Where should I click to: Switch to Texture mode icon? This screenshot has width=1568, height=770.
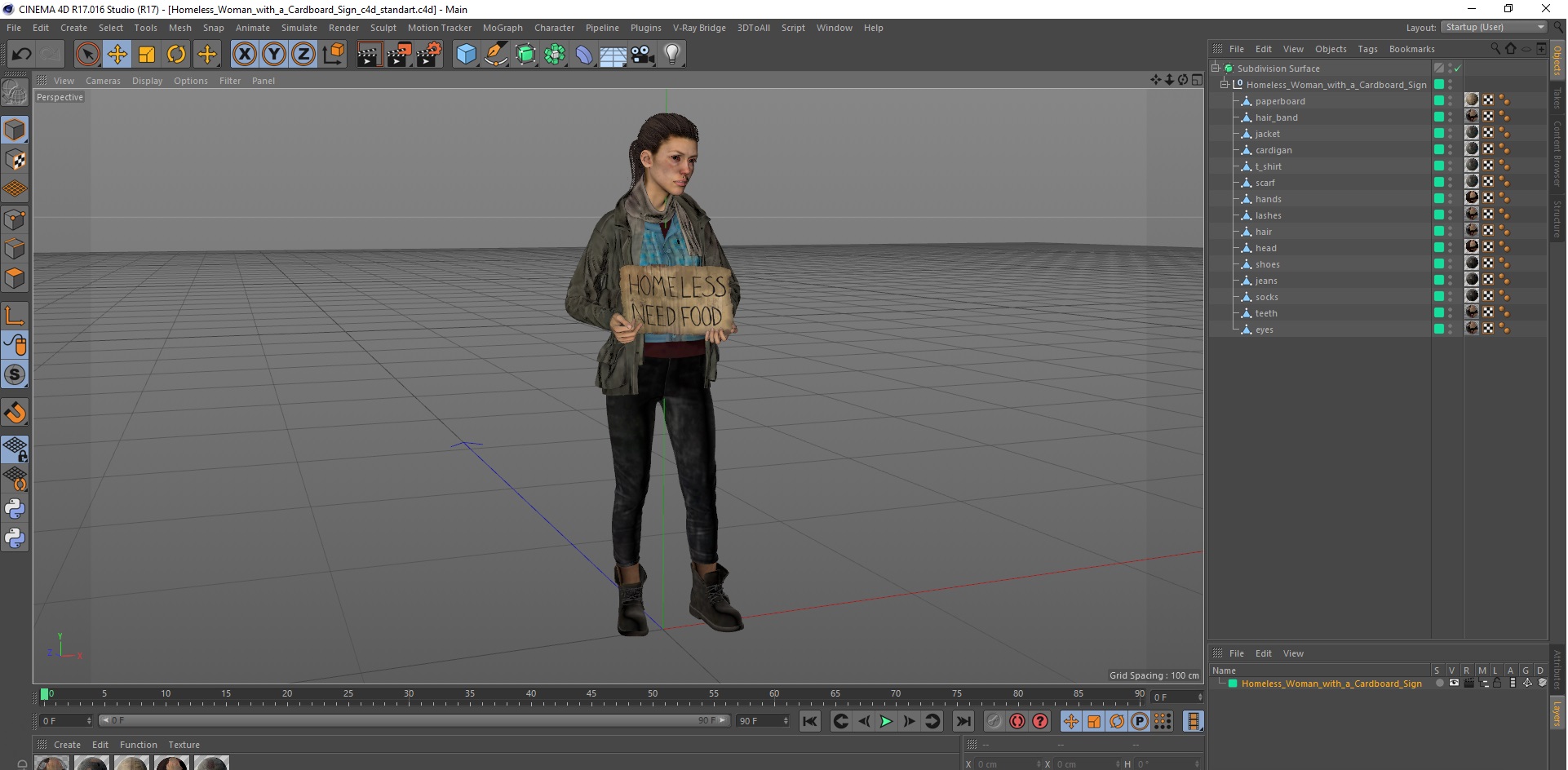click(x=15, y=160)
